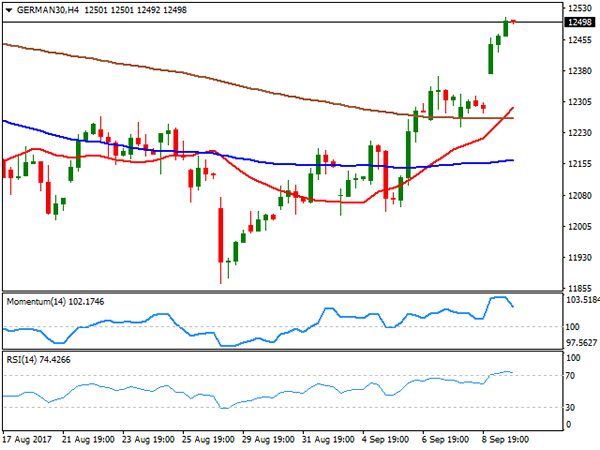This screenshot has height=450, width=600.
Task: Click the 11930 price axis label
Action: click(x=580, y=258)
